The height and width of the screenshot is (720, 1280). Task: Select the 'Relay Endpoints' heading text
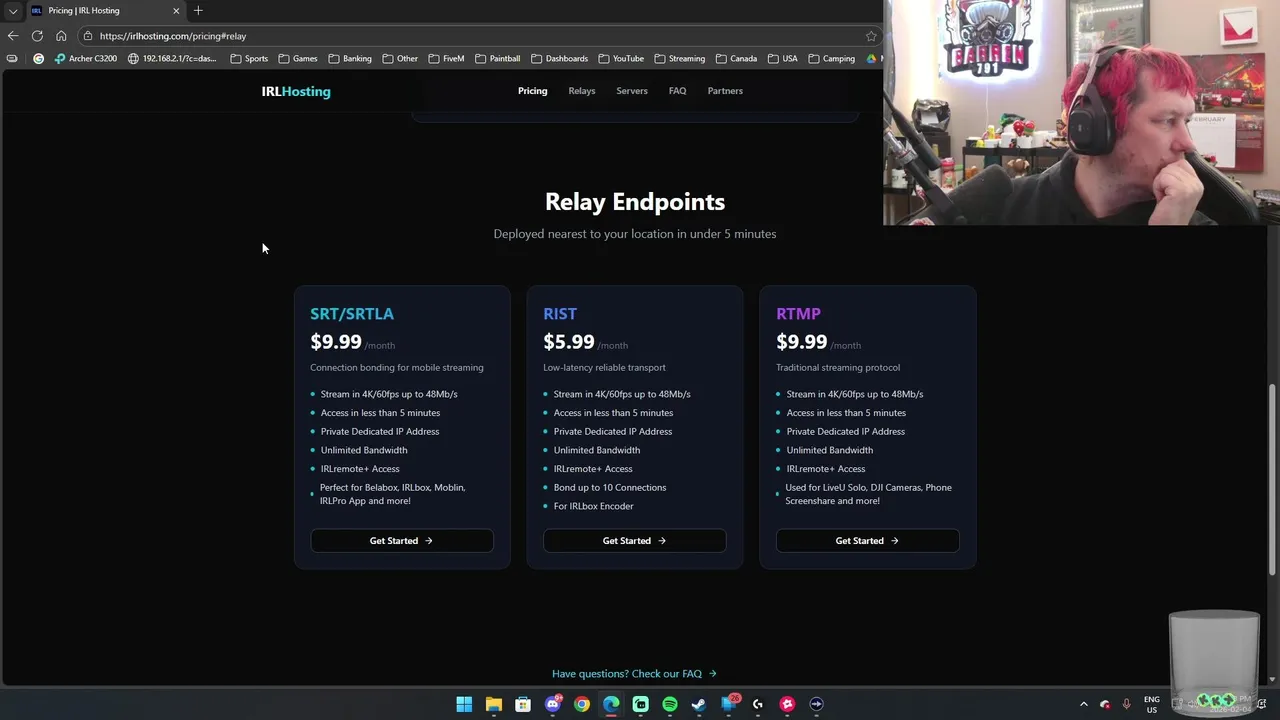tap(635, 201)
